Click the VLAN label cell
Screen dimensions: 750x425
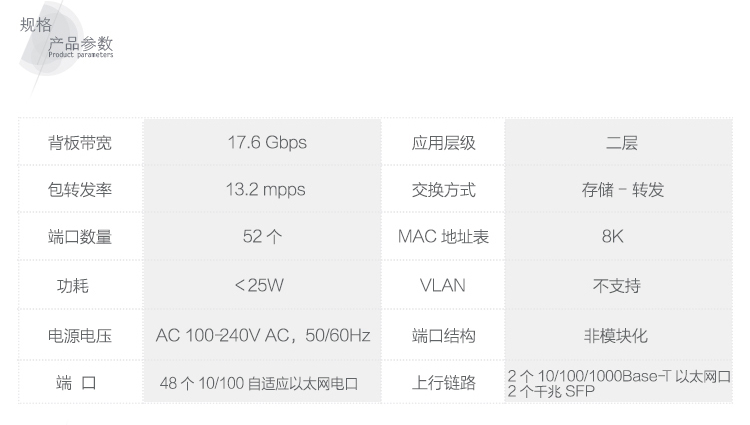pos(443,286)
